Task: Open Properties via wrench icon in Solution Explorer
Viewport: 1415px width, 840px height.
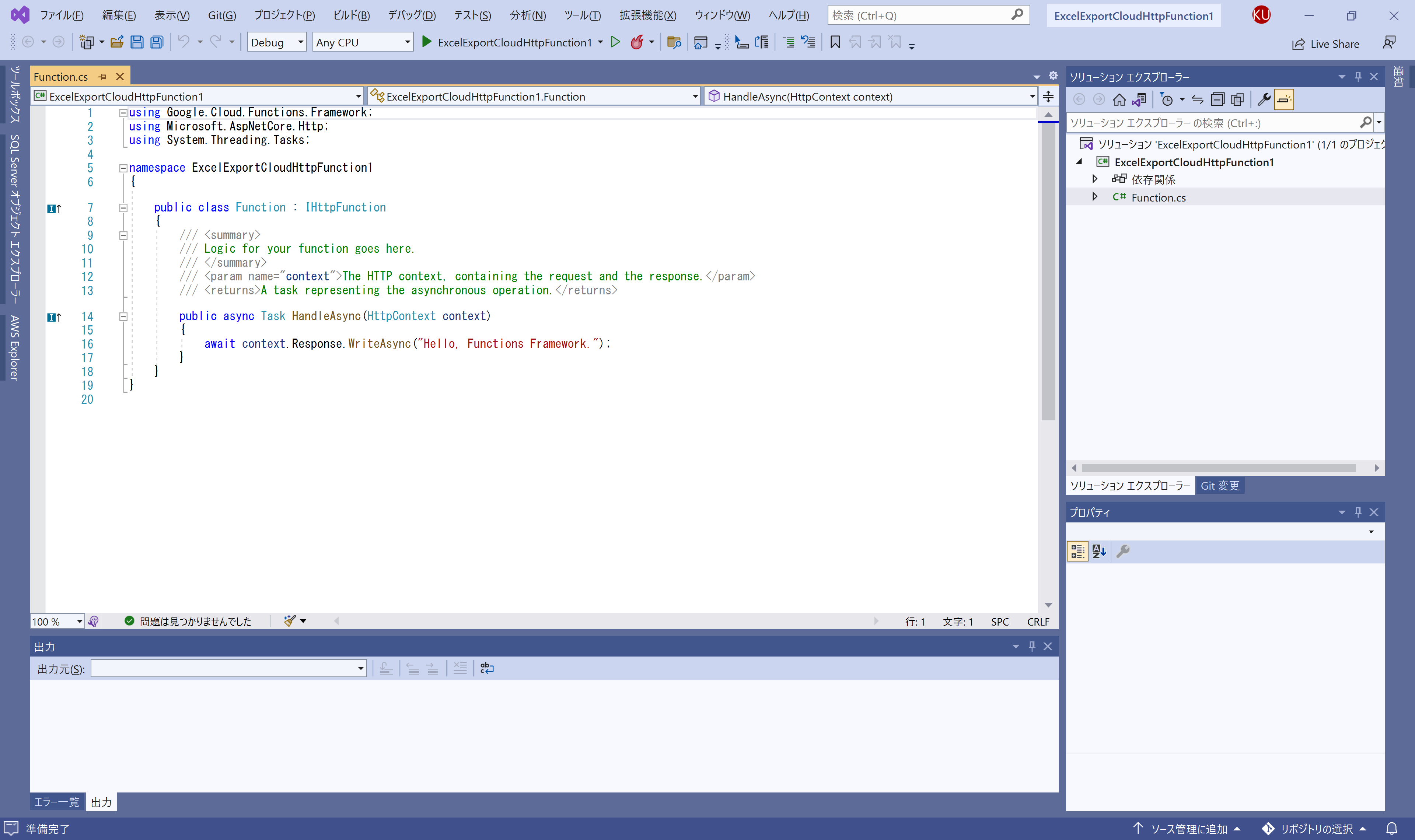Action: point(1264,99)
